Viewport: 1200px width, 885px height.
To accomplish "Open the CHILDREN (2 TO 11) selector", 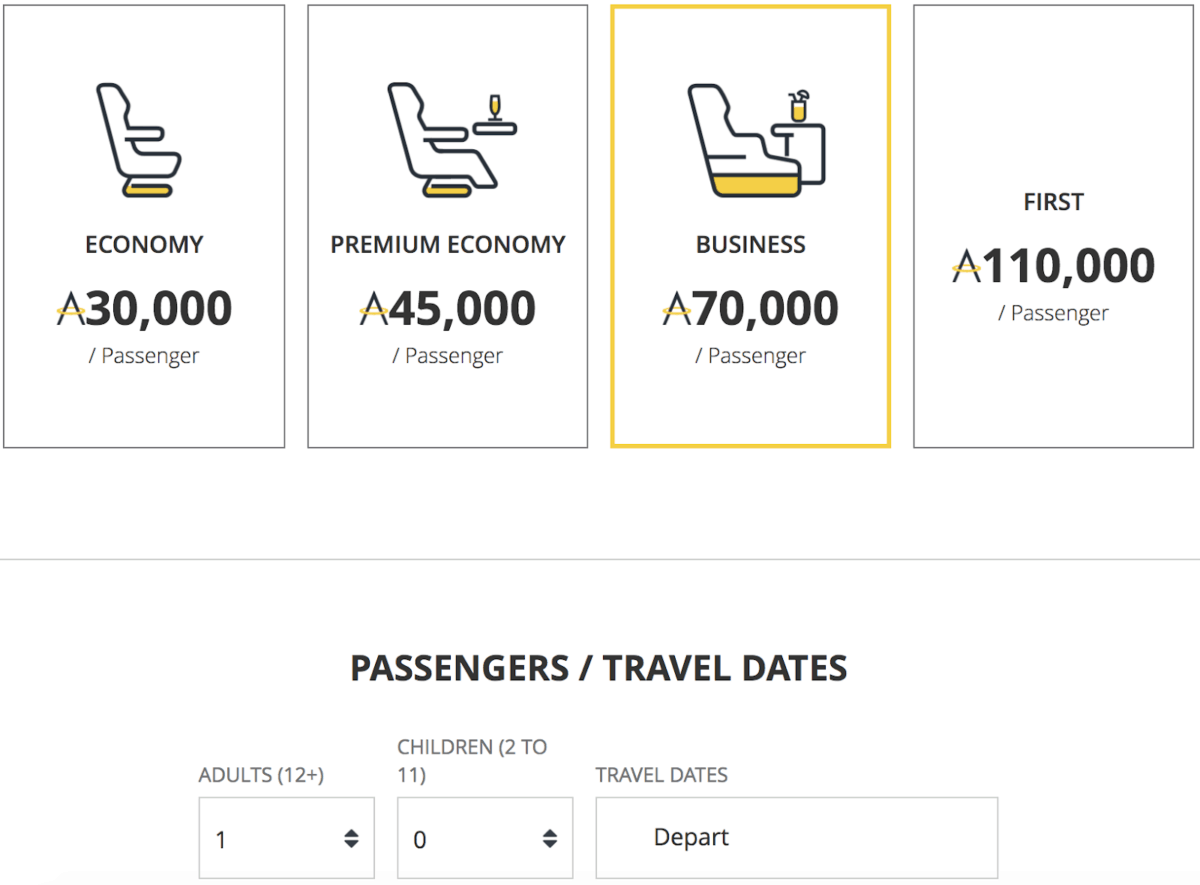I will (484, 838).
